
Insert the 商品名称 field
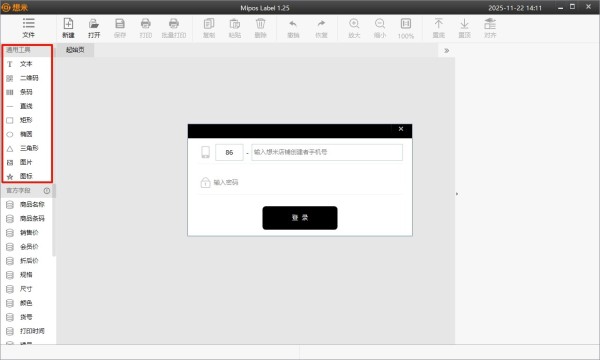pyautogui.click(x=27, y=205)
